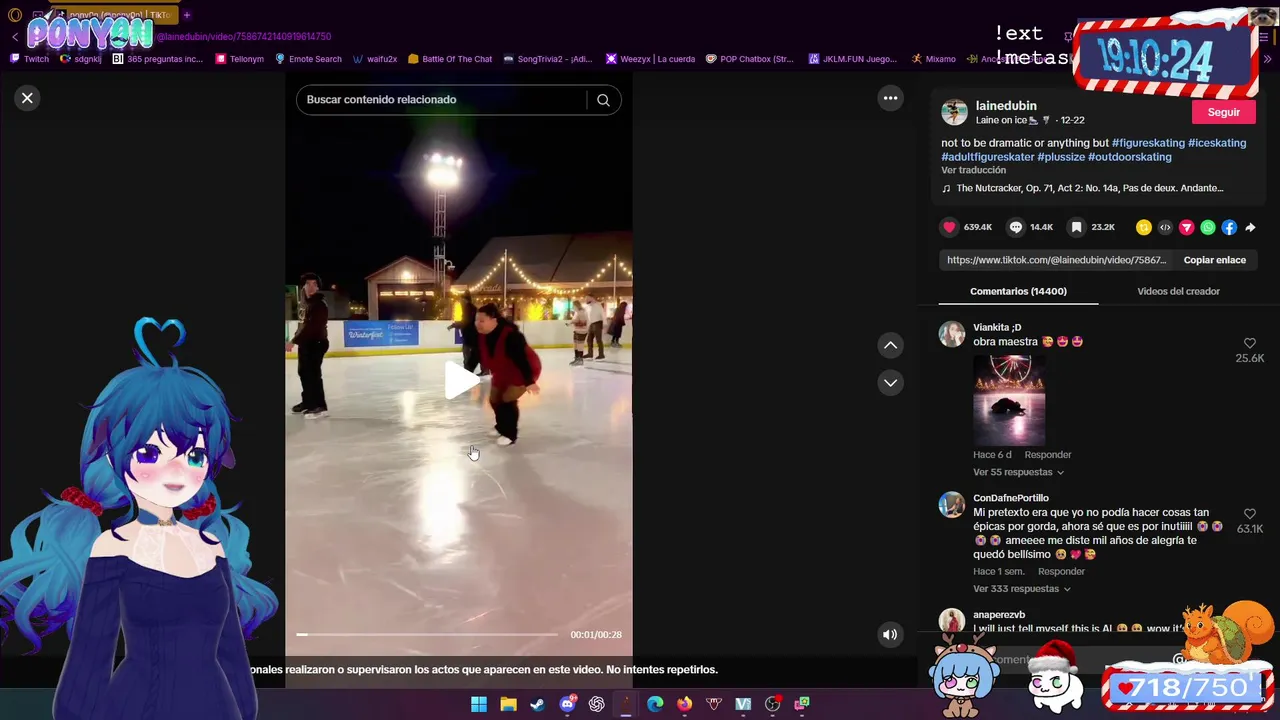Screen dimensions: 1280x720
Task: Open comments via speech bubble icon
Action: point(1016,227)
